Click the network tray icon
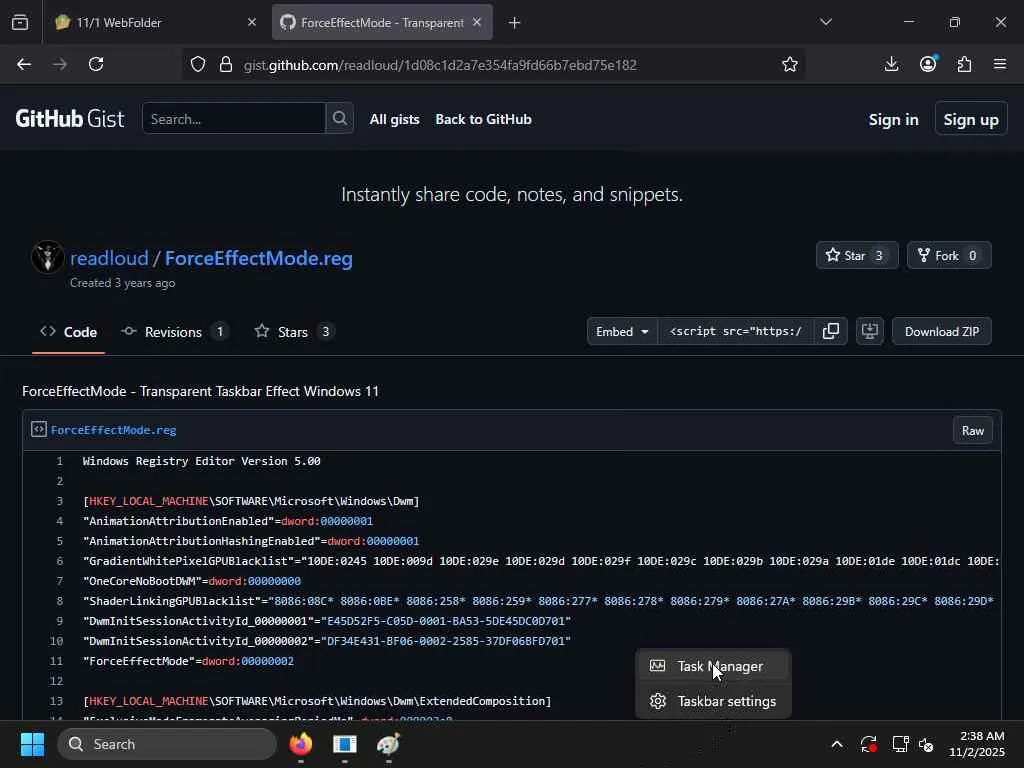Screen dimensions: 1024x768 901,744
